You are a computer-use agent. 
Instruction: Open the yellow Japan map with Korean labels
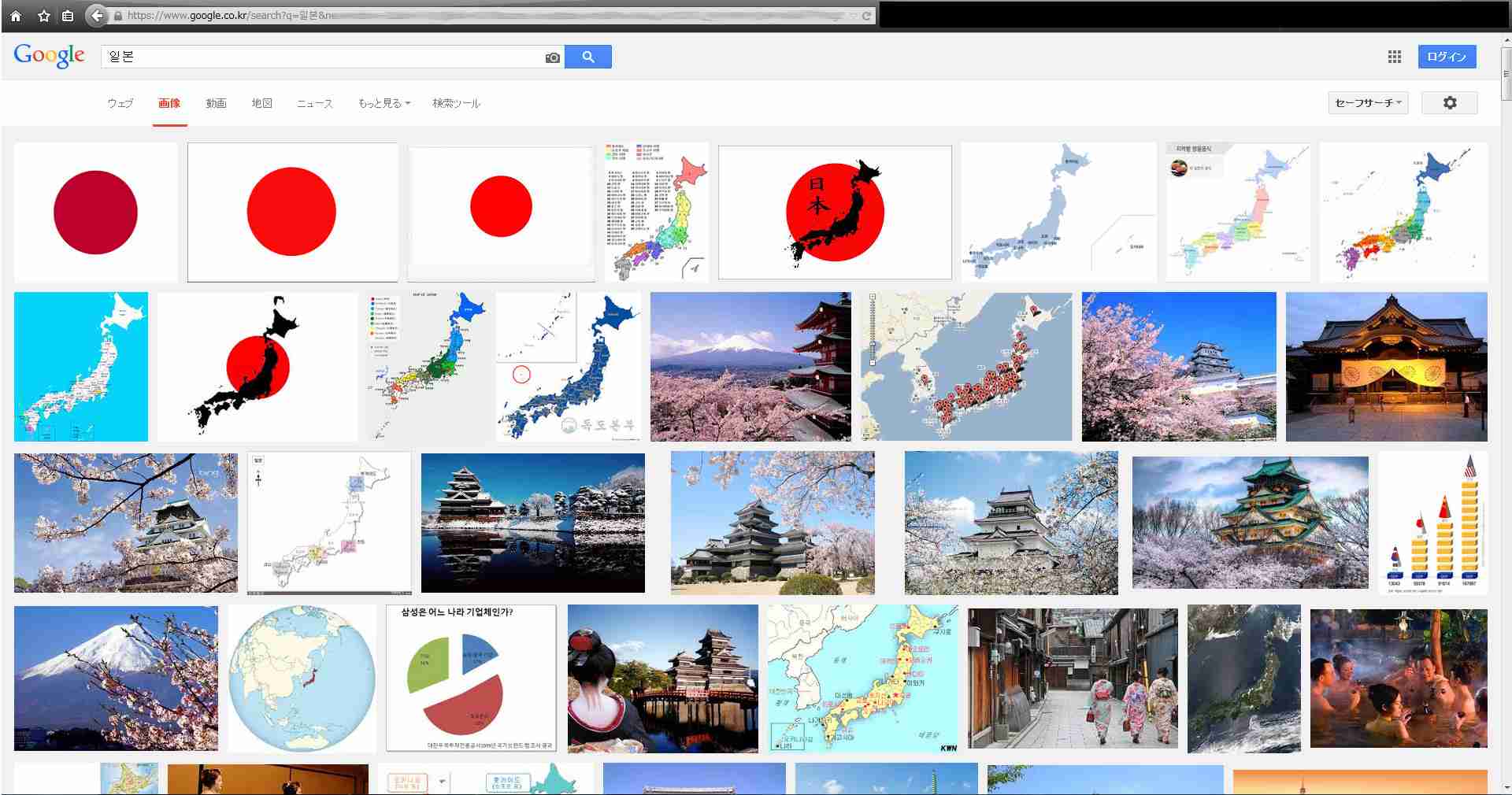[x=863, y=679]
